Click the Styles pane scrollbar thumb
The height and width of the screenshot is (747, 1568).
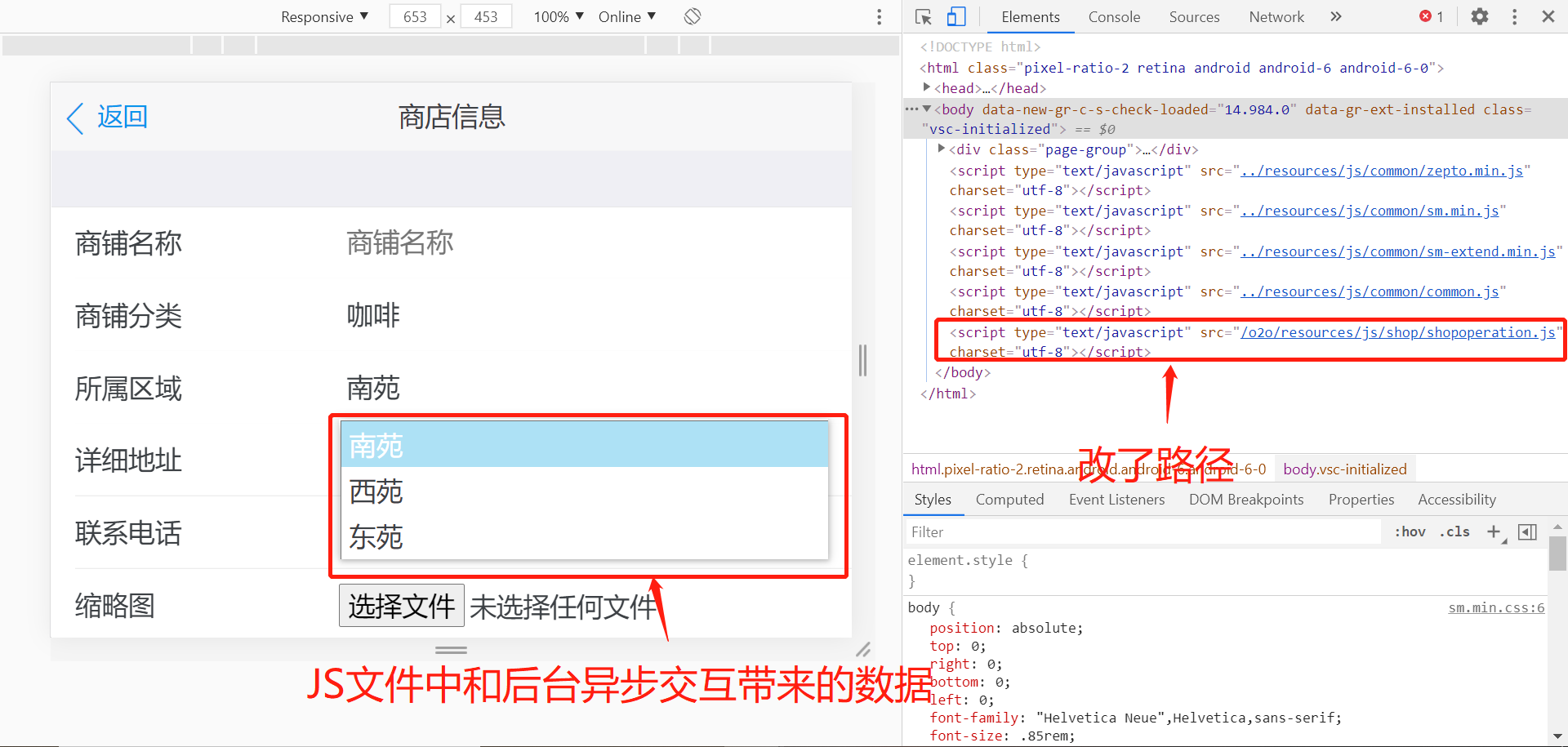[1557, 553]
